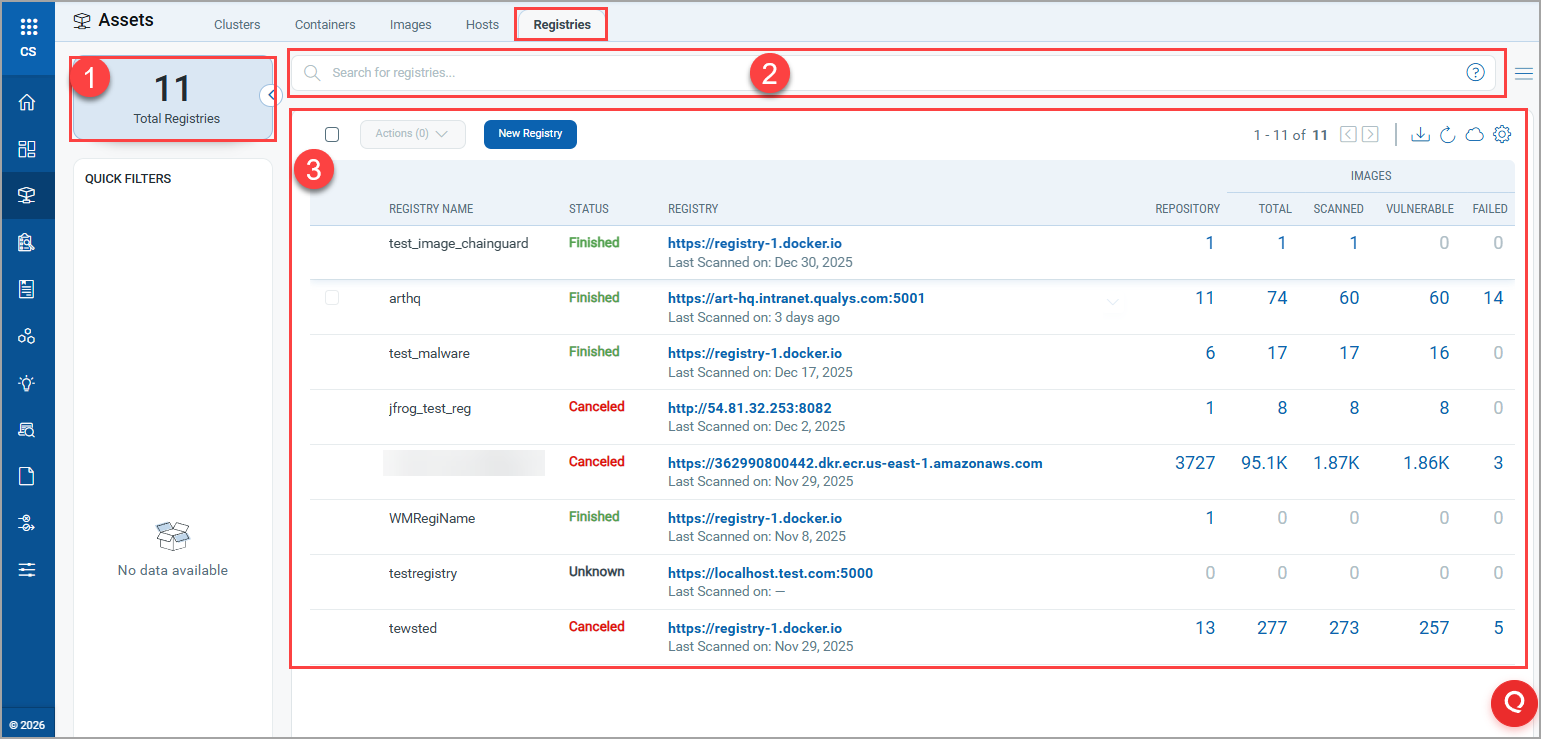Click the search help question mark icon
The height and width of the screenshot is (739, 1541).
pos(1475,72)
